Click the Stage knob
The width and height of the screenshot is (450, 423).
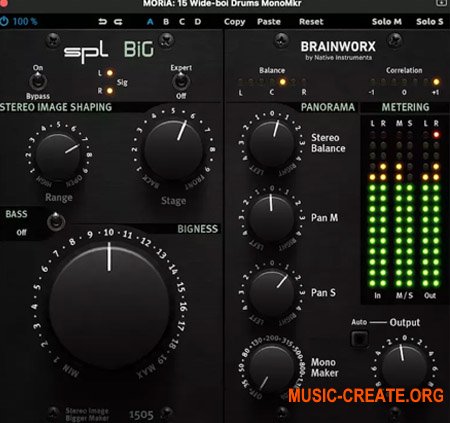click(x=173, y=149)
